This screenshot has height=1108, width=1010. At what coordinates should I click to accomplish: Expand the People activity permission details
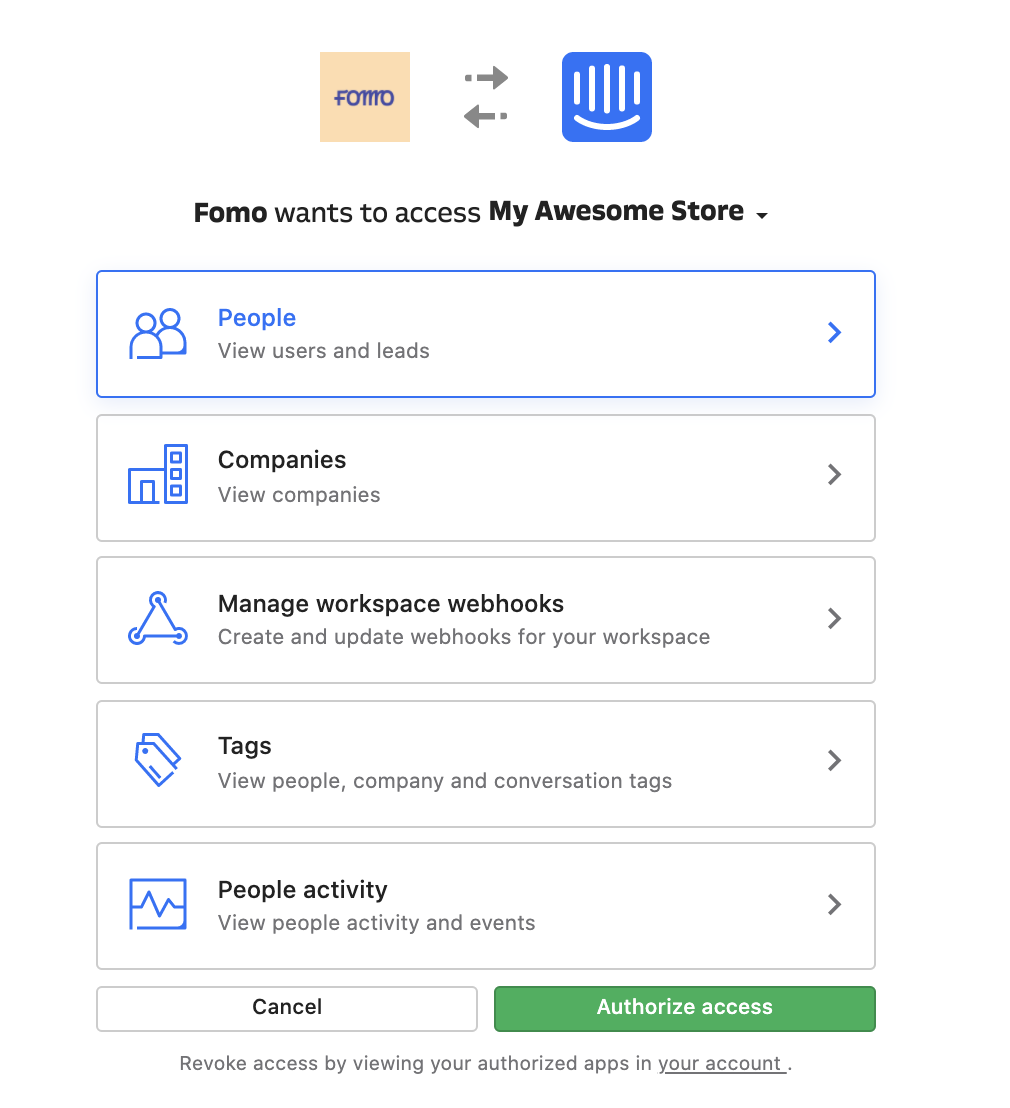coord(834,904)
